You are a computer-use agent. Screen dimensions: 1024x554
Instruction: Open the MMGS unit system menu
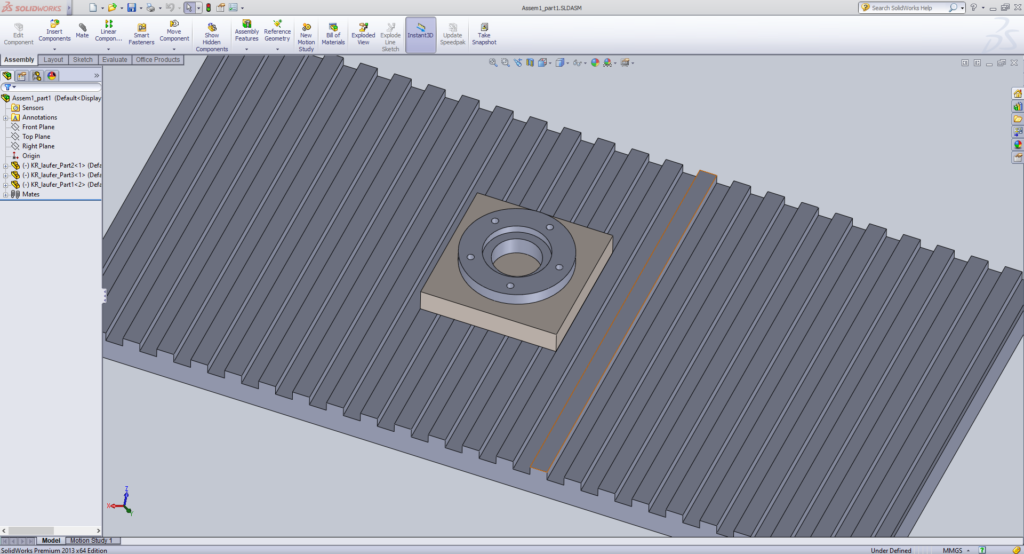click(x=956, y=550)
